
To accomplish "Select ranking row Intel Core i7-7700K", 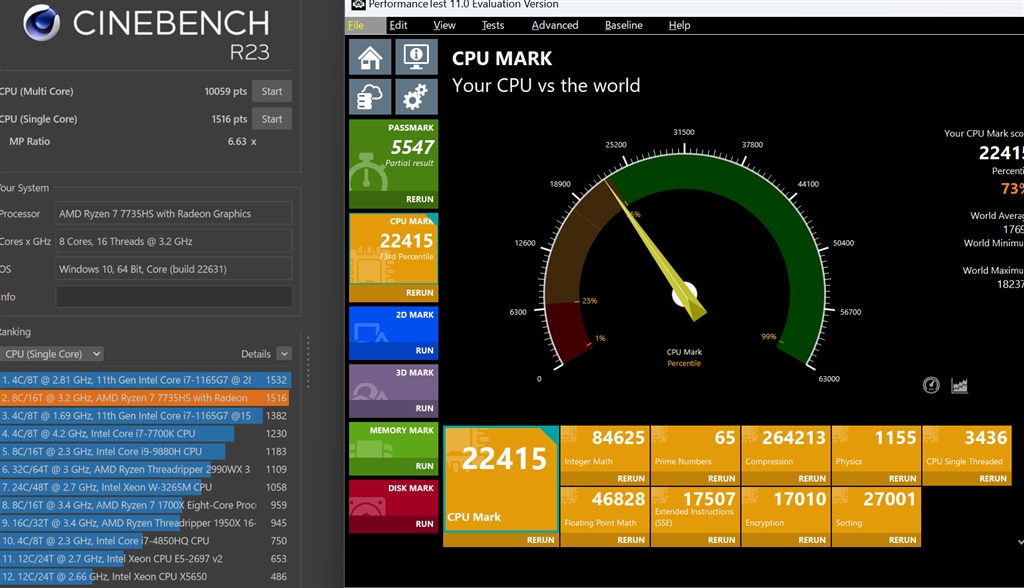I will (x=145, y=433).
